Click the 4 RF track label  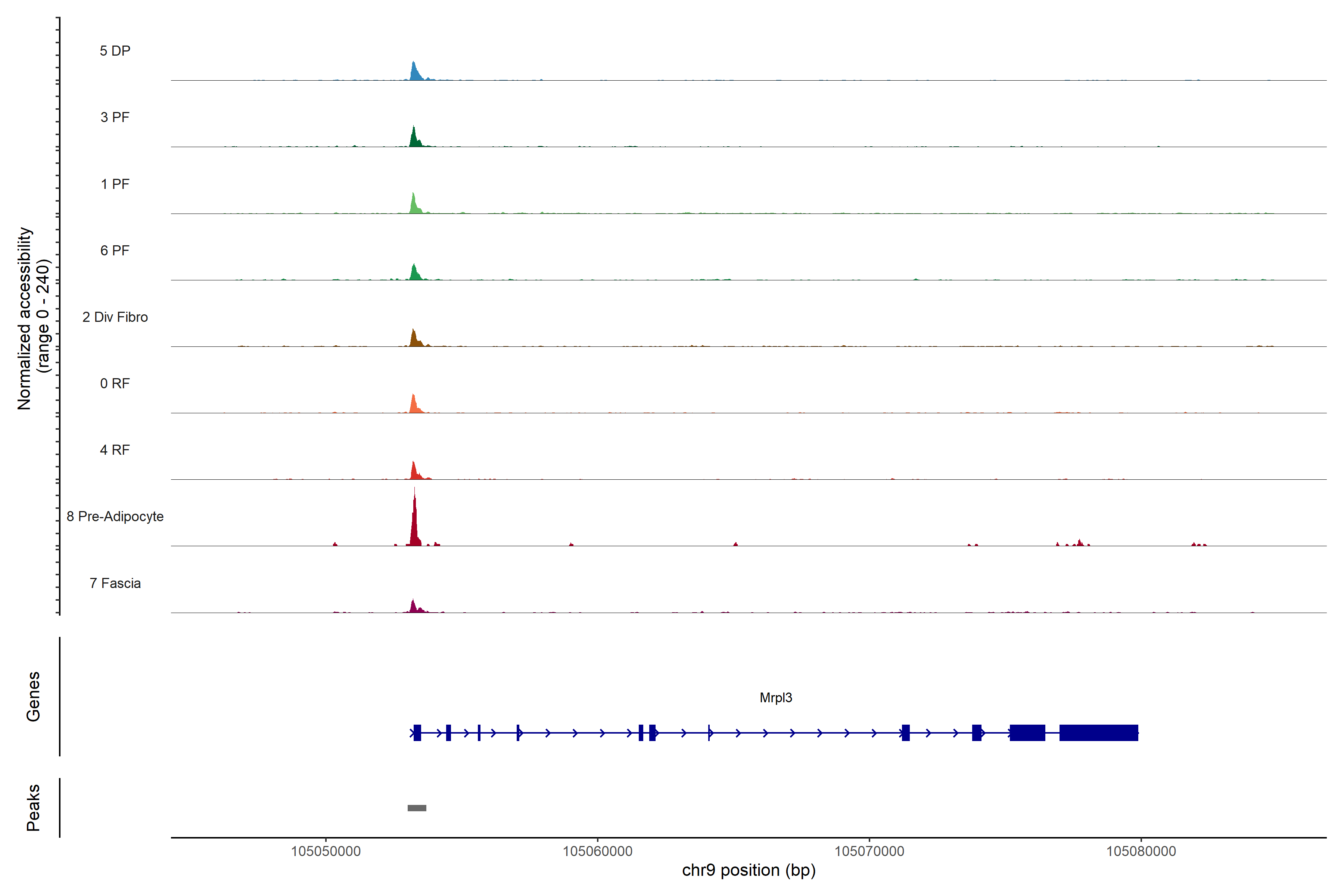coord(115,450)
